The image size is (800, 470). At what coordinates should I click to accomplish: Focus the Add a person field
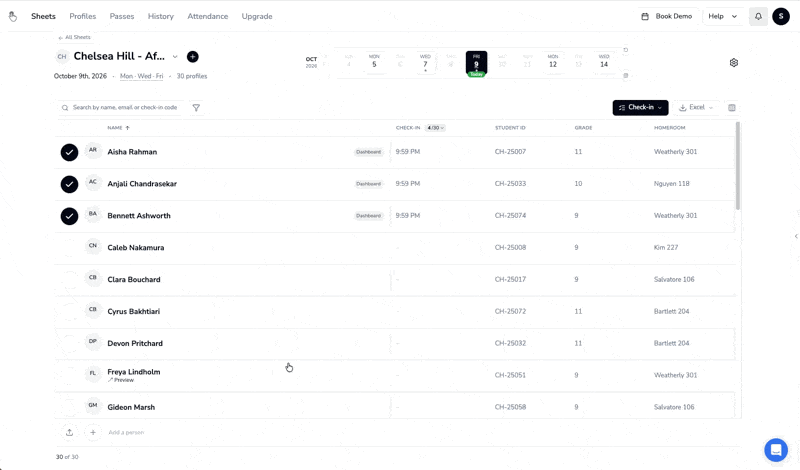127,433
